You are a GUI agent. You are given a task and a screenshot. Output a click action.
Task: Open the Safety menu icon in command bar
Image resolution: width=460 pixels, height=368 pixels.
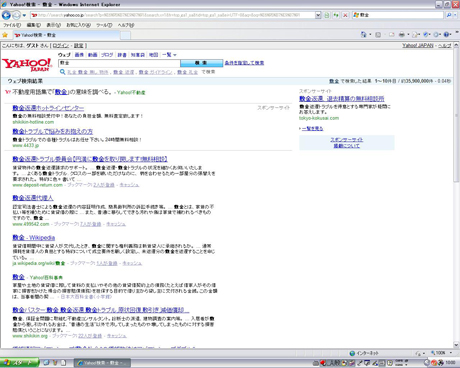[426, 34]
